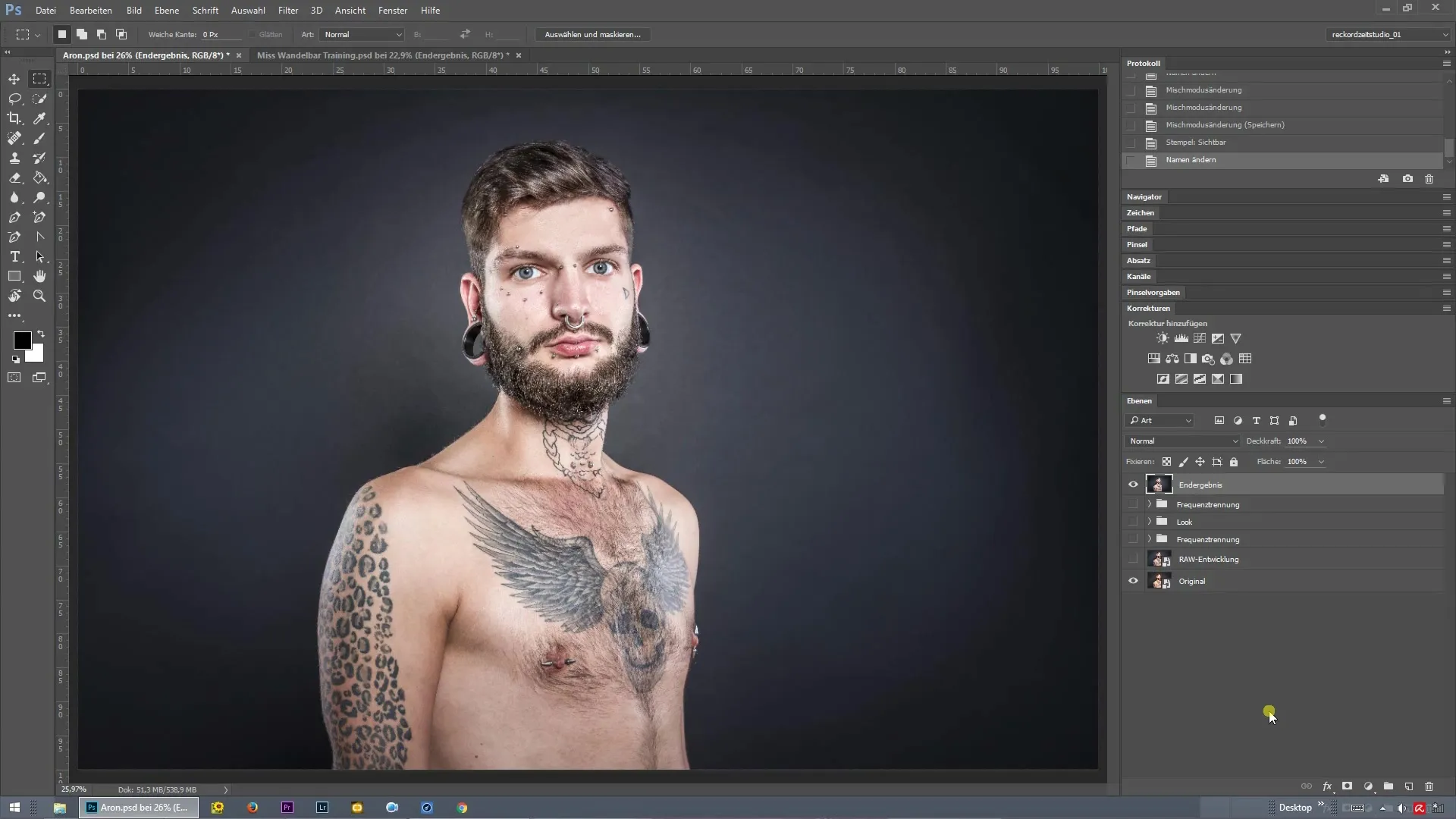Select the Clone Stamp tool
This screenshot has height=819, width=1456.
(14, 158)
